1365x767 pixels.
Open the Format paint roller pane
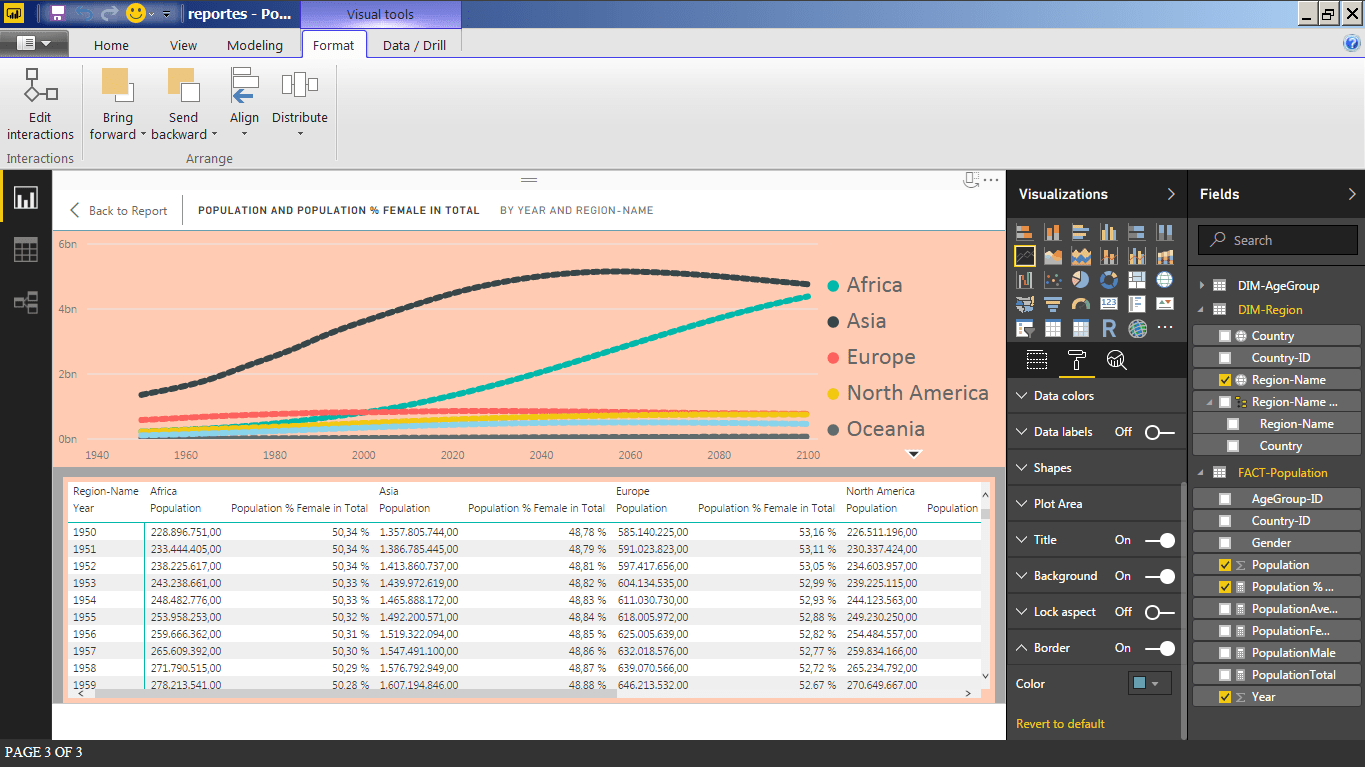tap(1076, 361)
